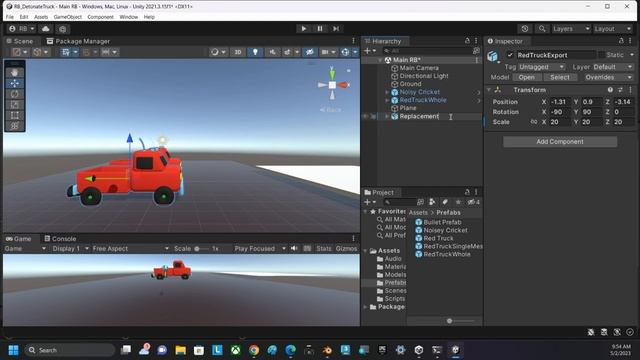Toggle Stats in Game view
The width and height of the screenshot is (640, 360).
(324, 248)
